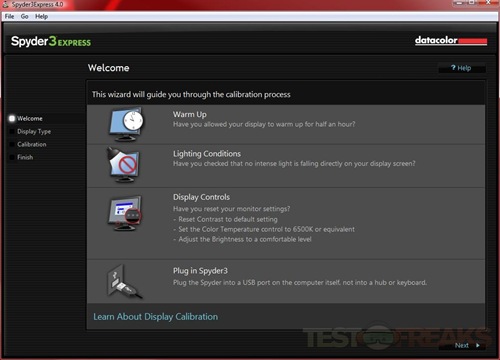Click the Welcome page title
This screenshot has height=360, width=500.
[108, 68]
